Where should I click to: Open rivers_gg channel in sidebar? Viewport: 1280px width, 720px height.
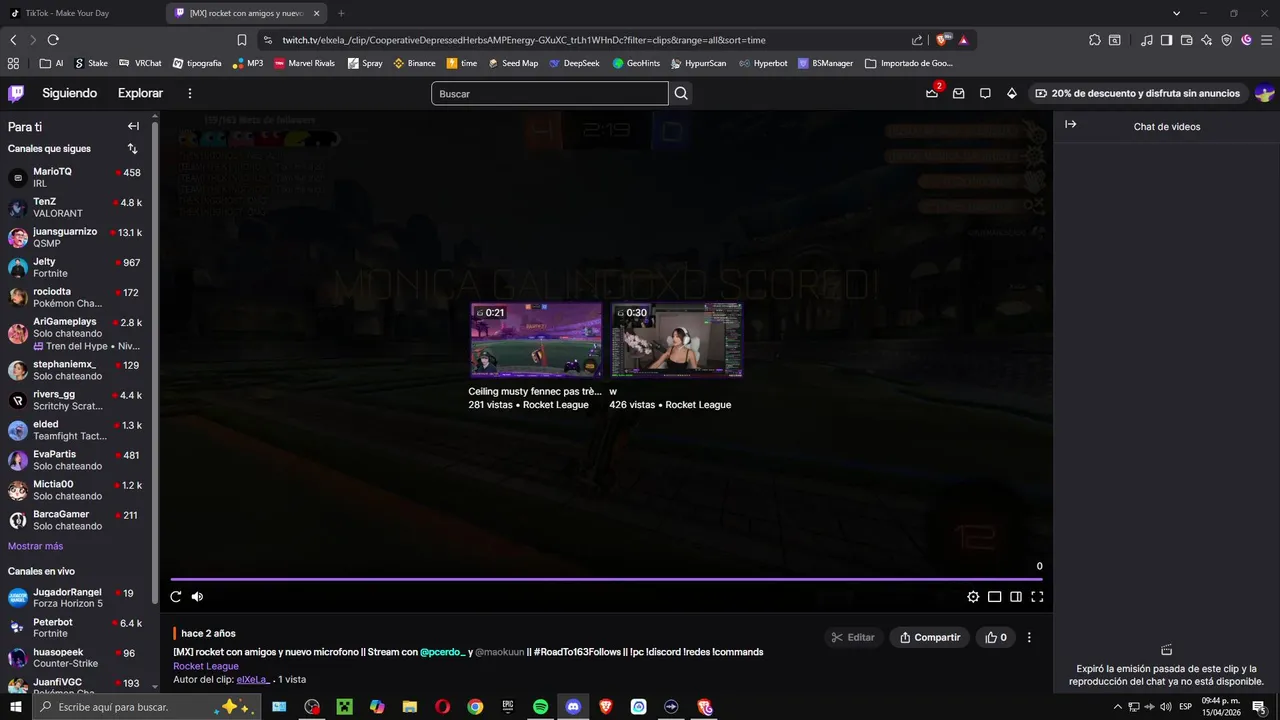(75, 400)
